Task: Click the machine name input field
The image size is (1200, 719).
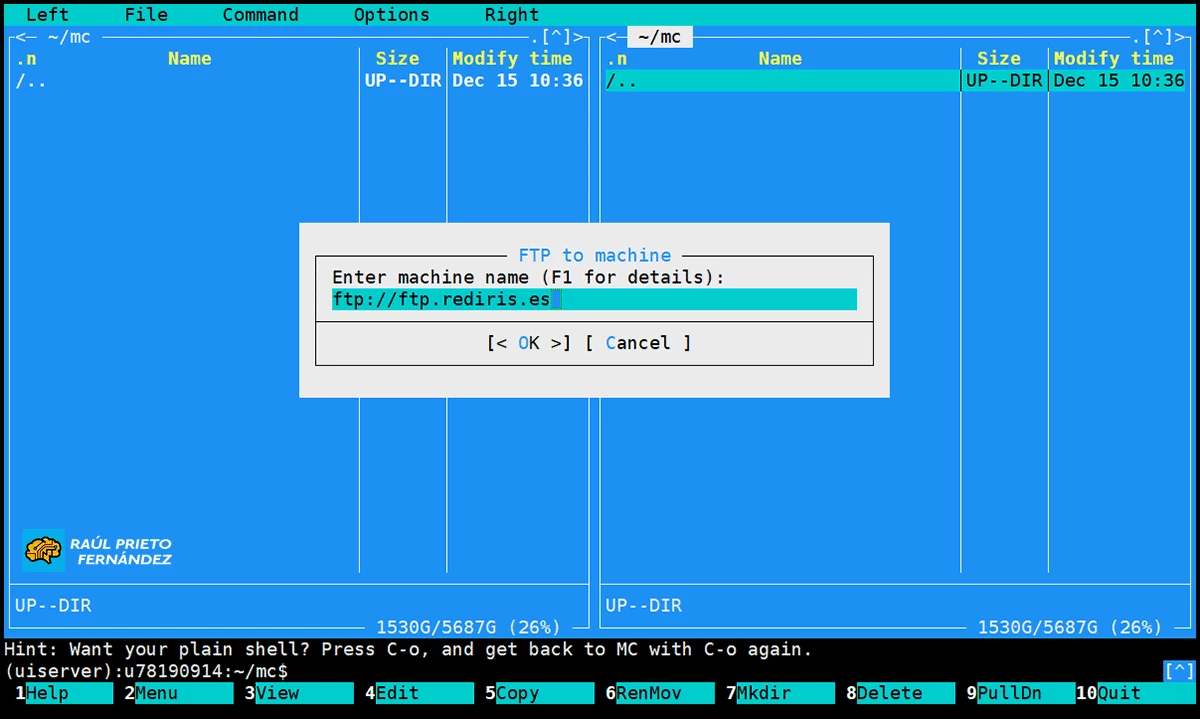Action: [x=594, y=299]
